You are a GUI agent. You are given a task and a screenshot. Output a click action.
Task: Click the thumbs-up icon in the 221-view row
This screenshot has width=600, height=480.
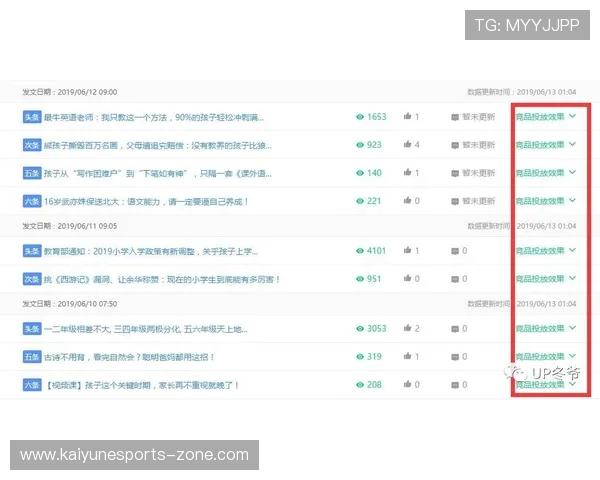coord(407,200)
